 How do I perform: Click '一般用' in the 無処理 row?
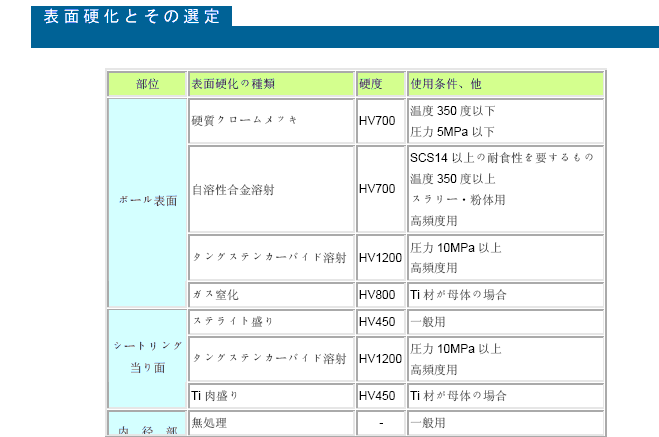coord(427,423)
